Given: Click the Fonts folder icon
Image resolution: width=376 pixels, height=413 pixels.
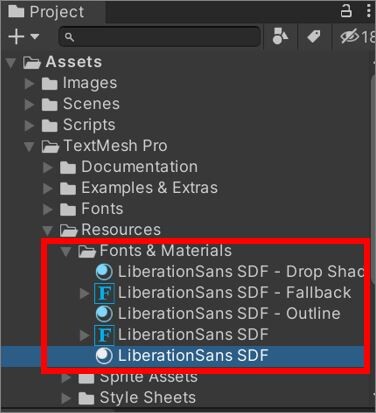Looking at the screenshot, I should coord(68,210).
